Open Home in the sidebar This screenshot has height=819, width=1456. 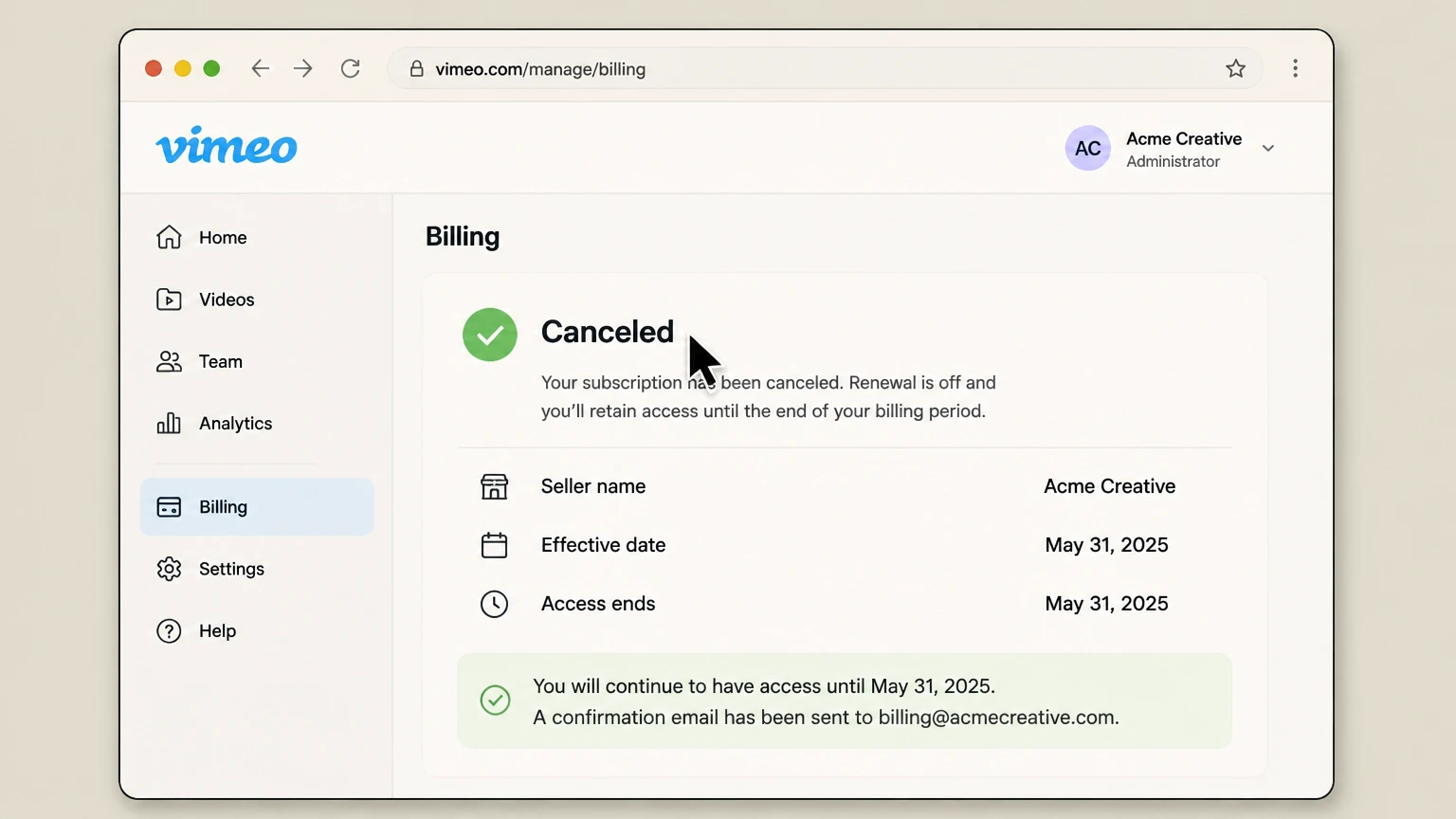tap(257, 238)
